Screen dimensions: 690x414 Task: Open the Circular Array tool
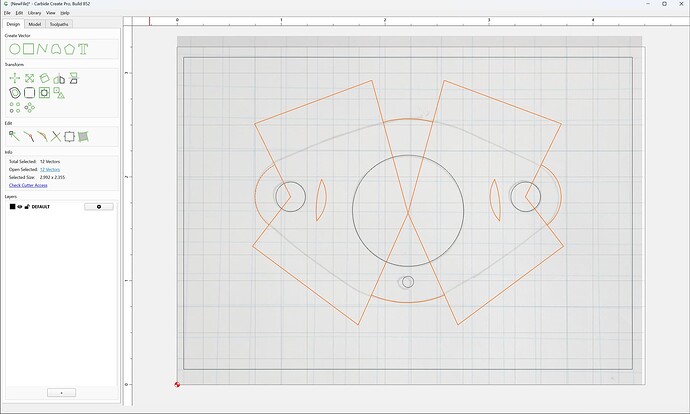click(29, 107)
